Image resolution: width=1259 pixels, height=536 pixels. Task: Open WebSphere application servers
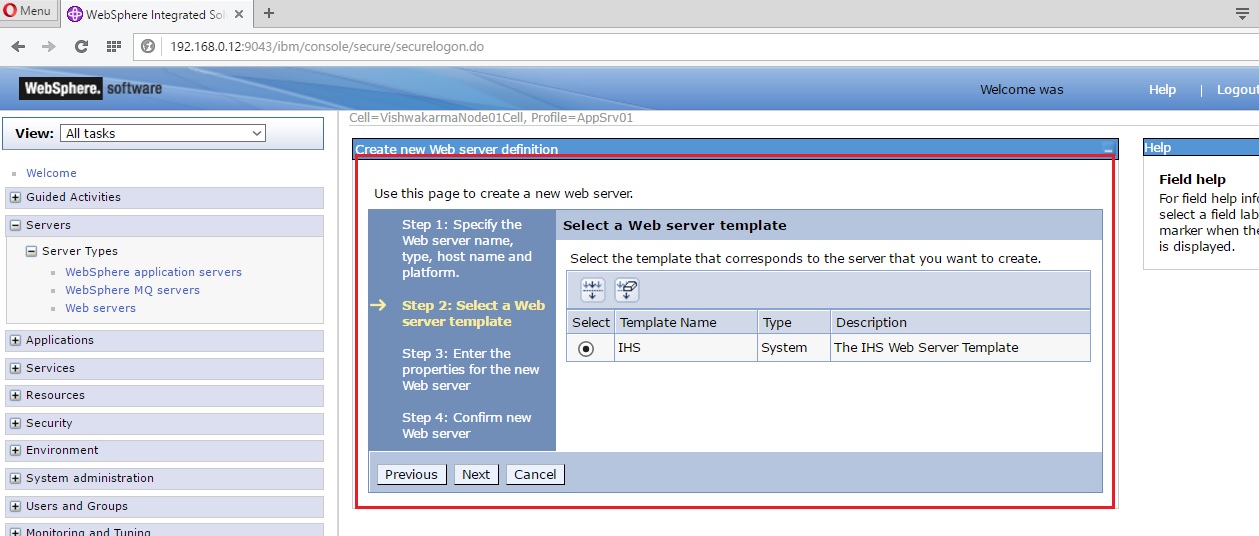153,272
